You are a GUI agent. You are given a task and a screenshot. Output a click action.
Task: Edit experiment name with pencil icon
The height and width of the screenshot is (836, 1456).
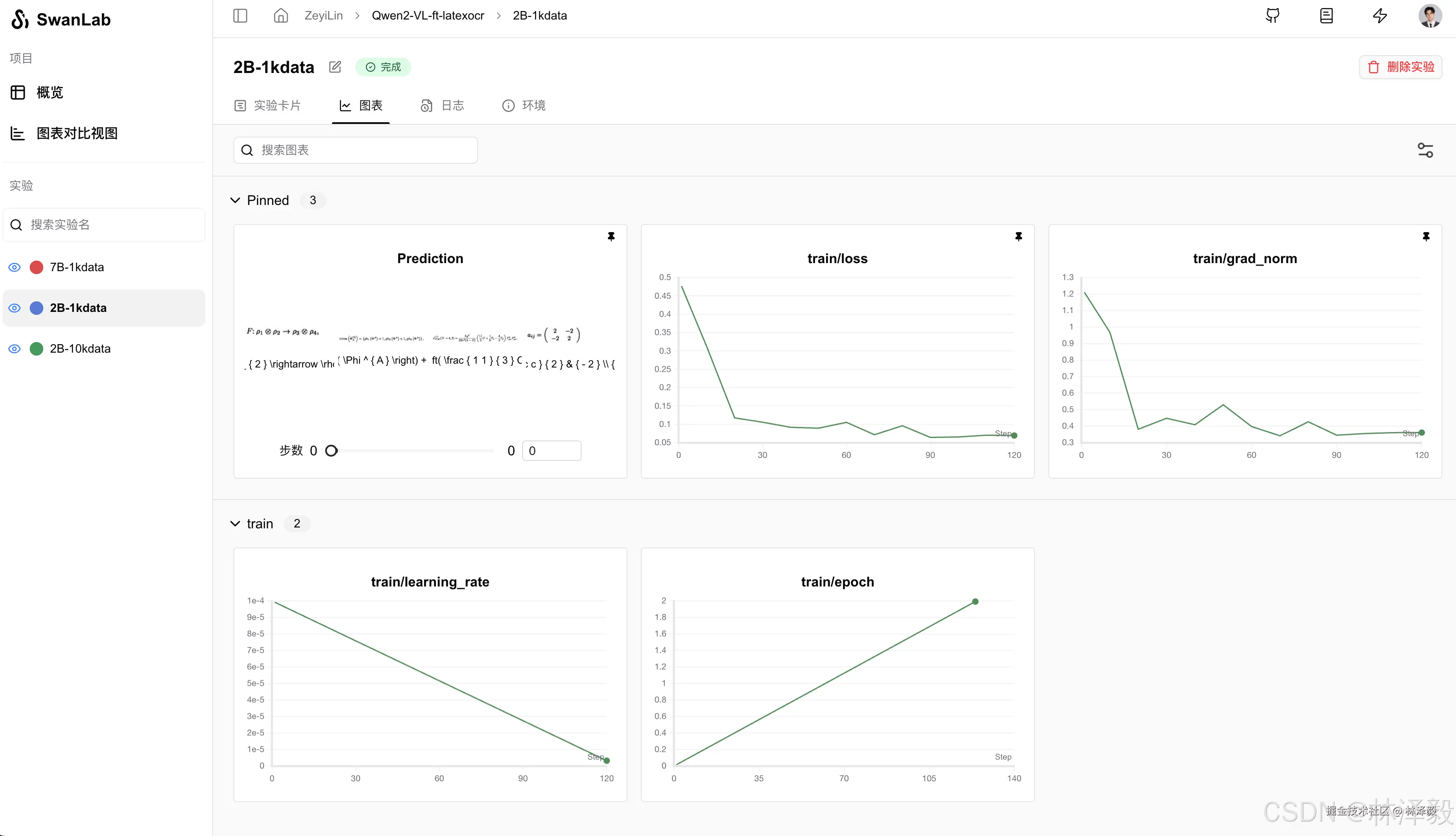point(335,67)
